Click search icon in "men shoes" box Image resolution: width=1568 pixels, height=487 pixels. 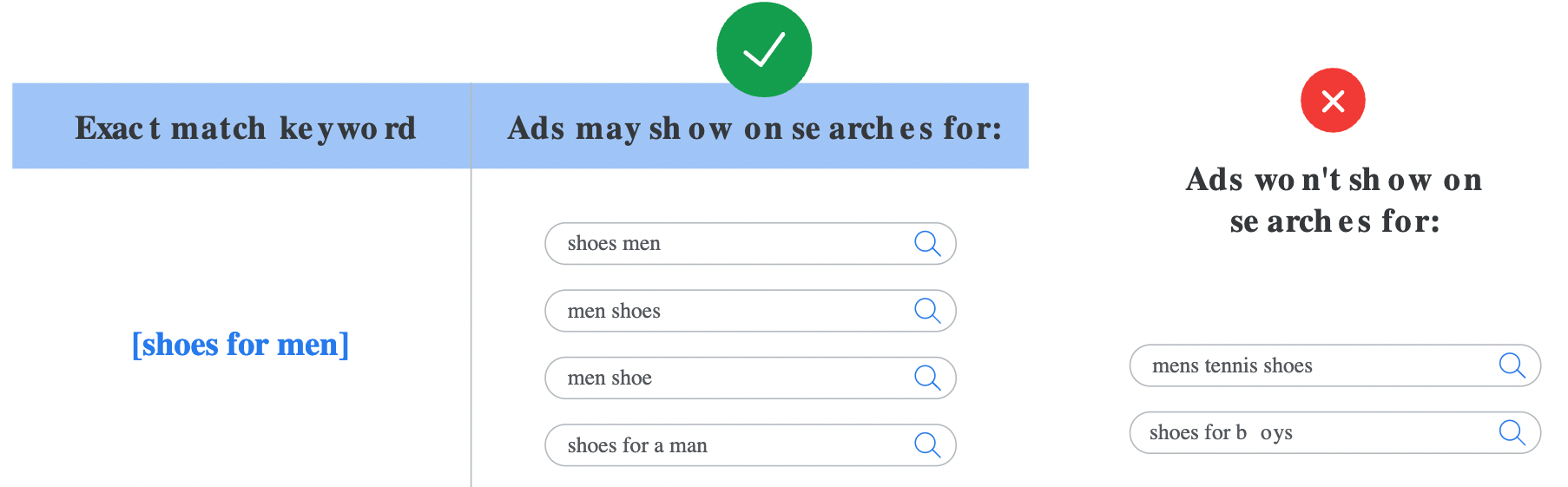point(927,311)
